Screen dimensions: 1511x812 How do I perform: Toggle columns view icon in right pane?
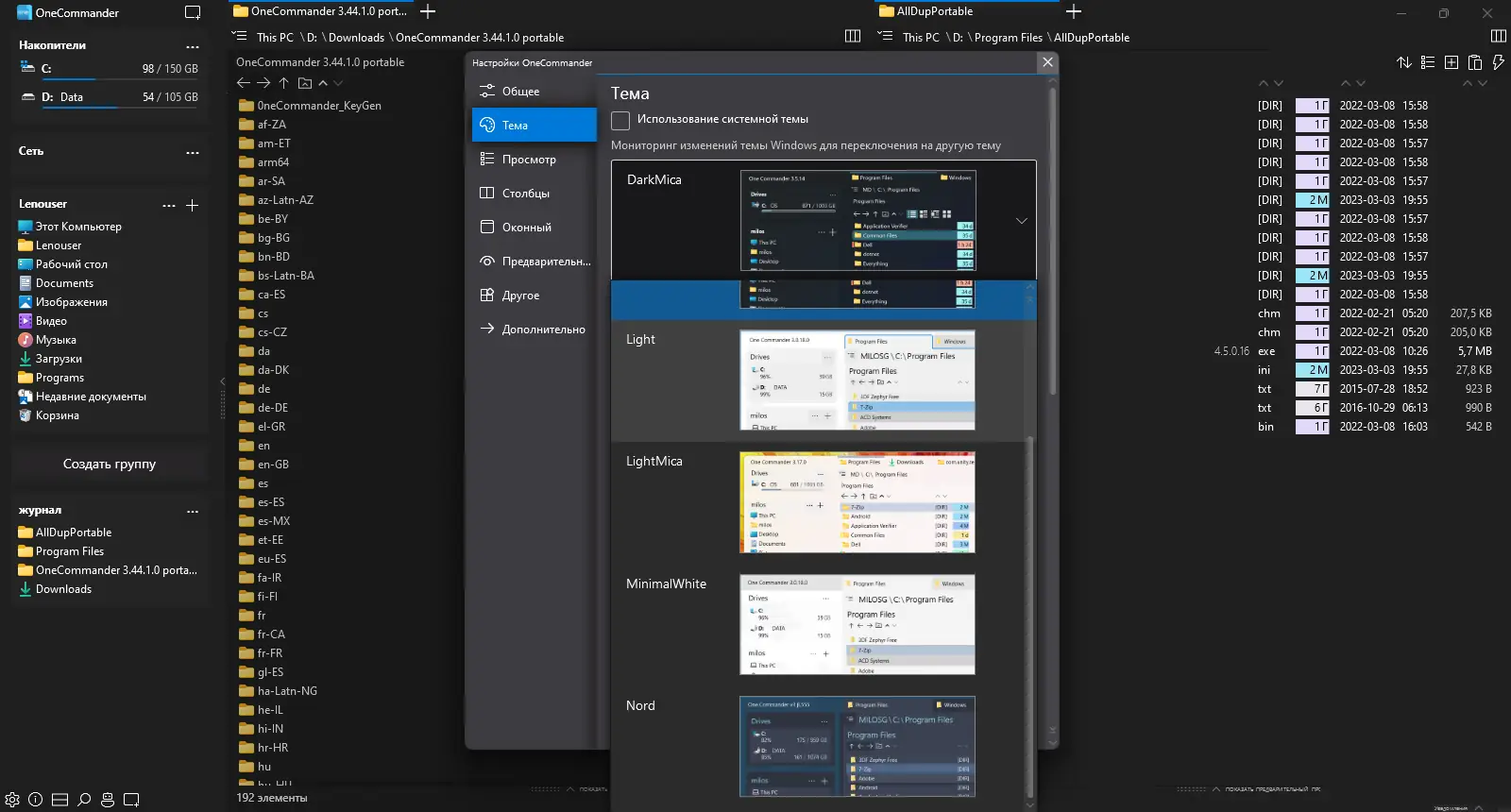(x=1498, y=36)
